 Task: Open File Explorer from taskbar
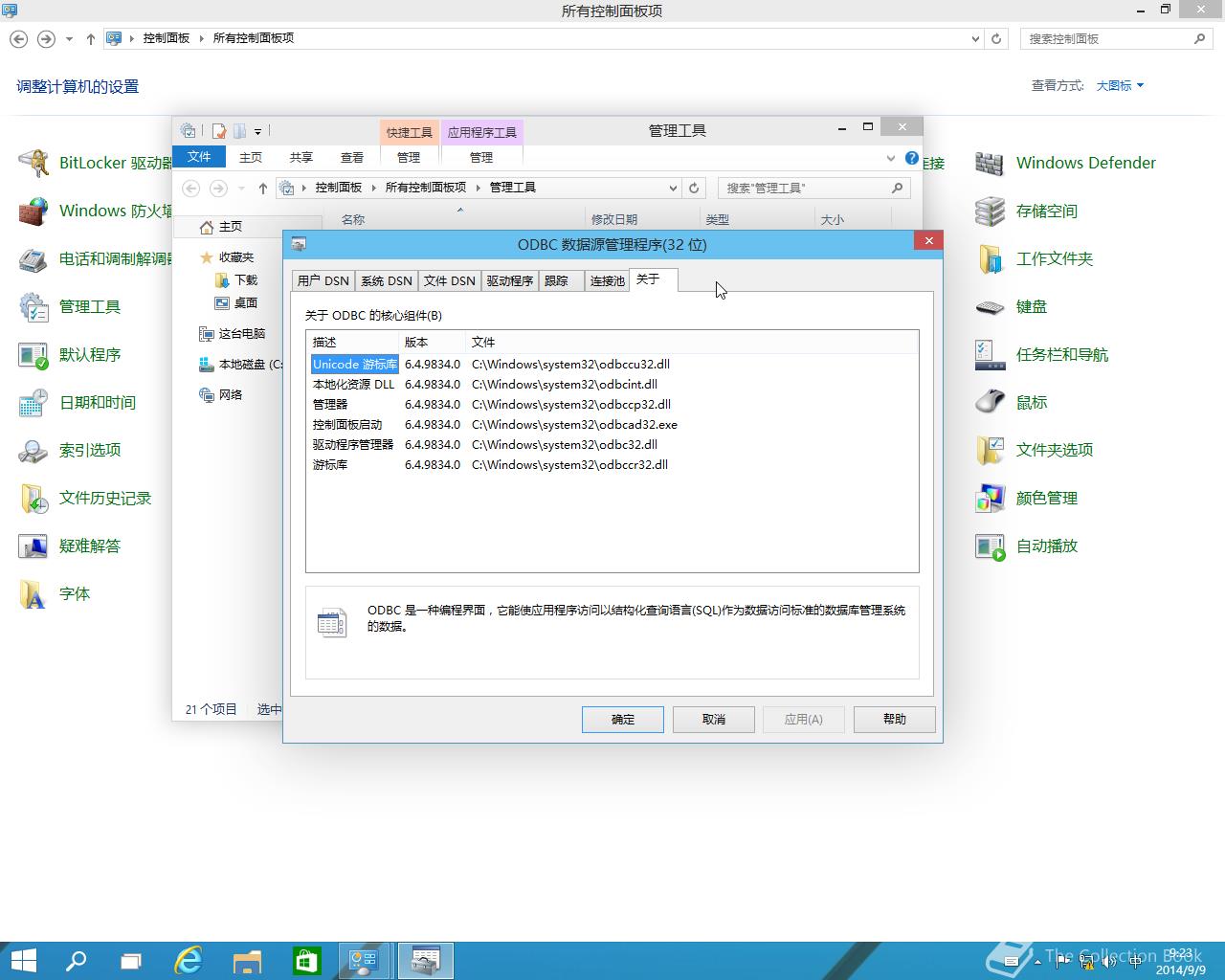pyautogui.click(x=248, y=960)
